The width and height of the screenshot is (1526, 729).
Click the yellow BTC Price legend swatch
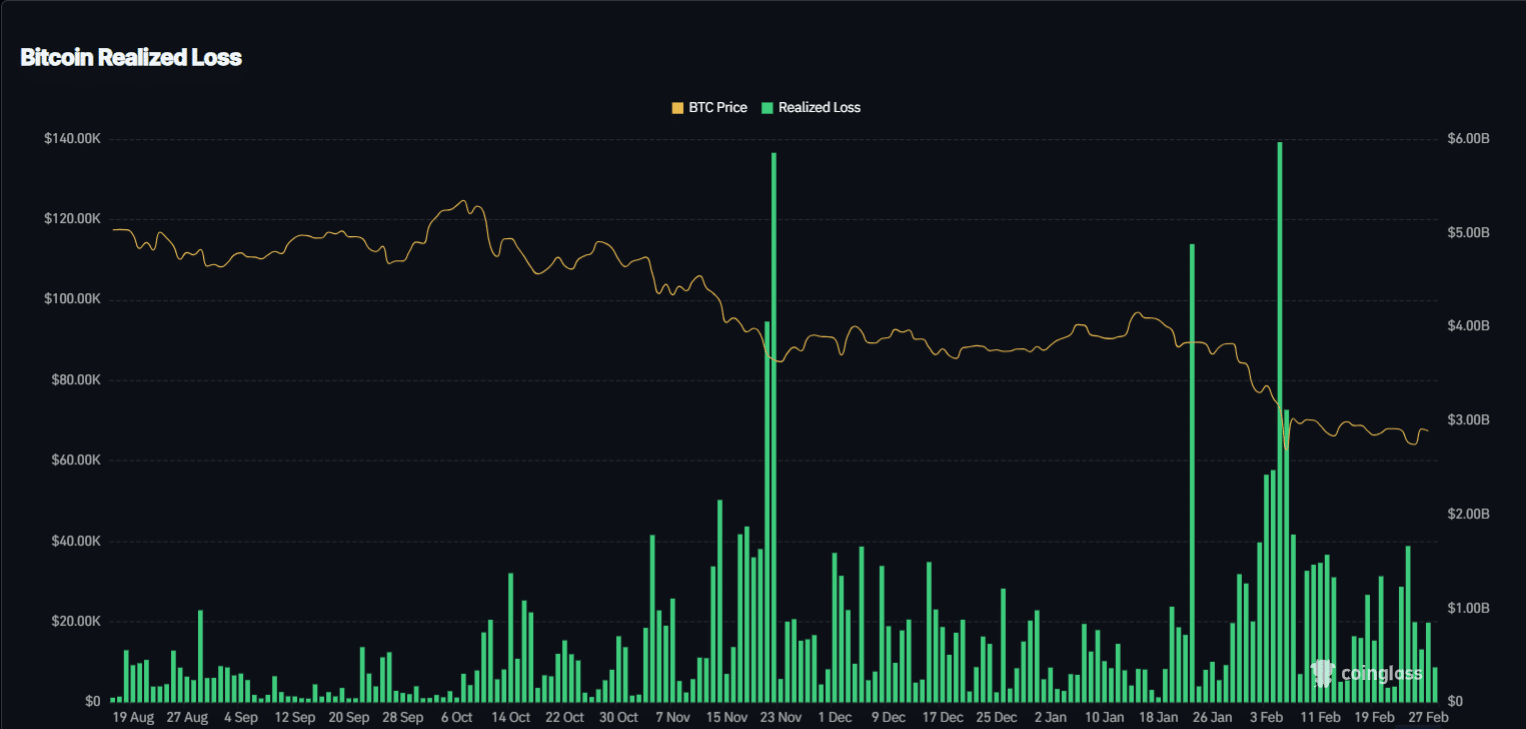pyautogui.click(x=677, y=107)
